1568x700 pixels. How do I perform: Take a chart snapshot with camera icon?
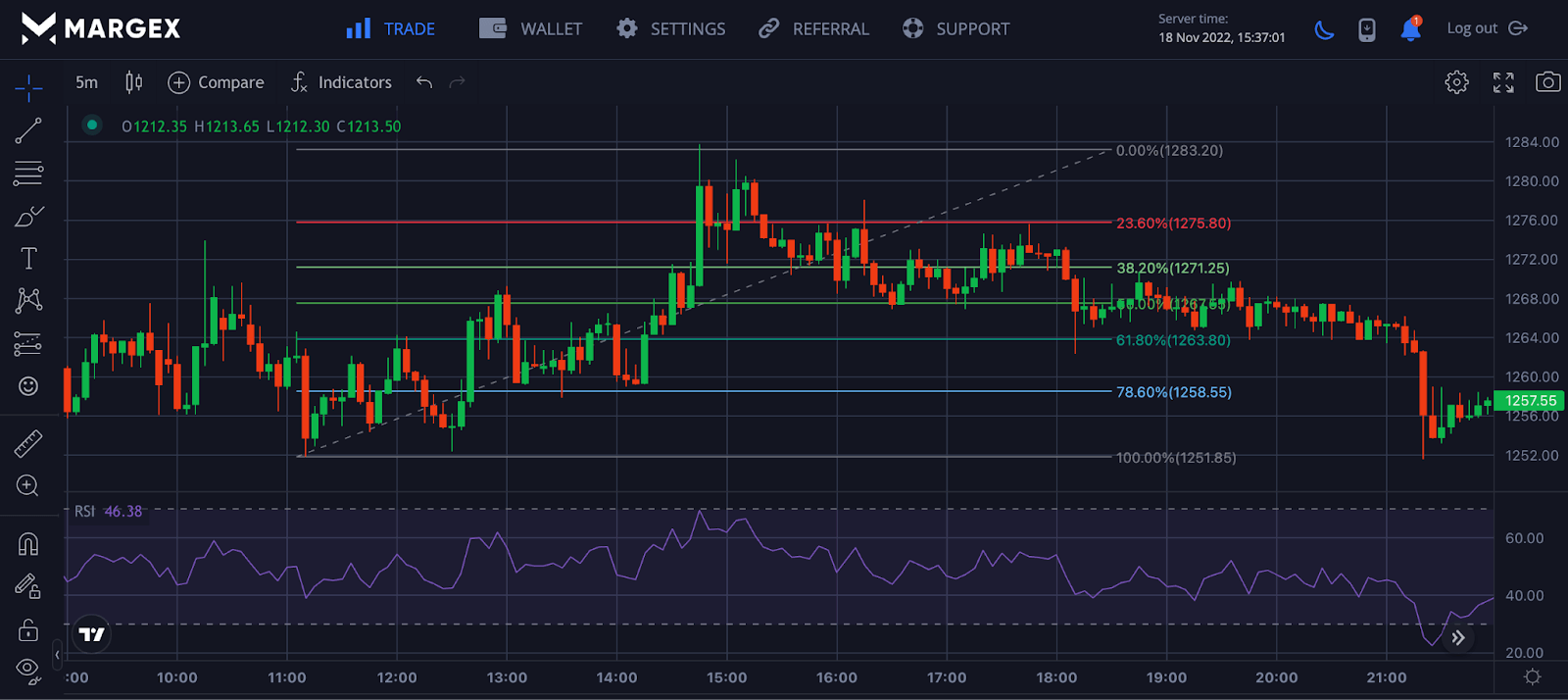point(1547,82)
